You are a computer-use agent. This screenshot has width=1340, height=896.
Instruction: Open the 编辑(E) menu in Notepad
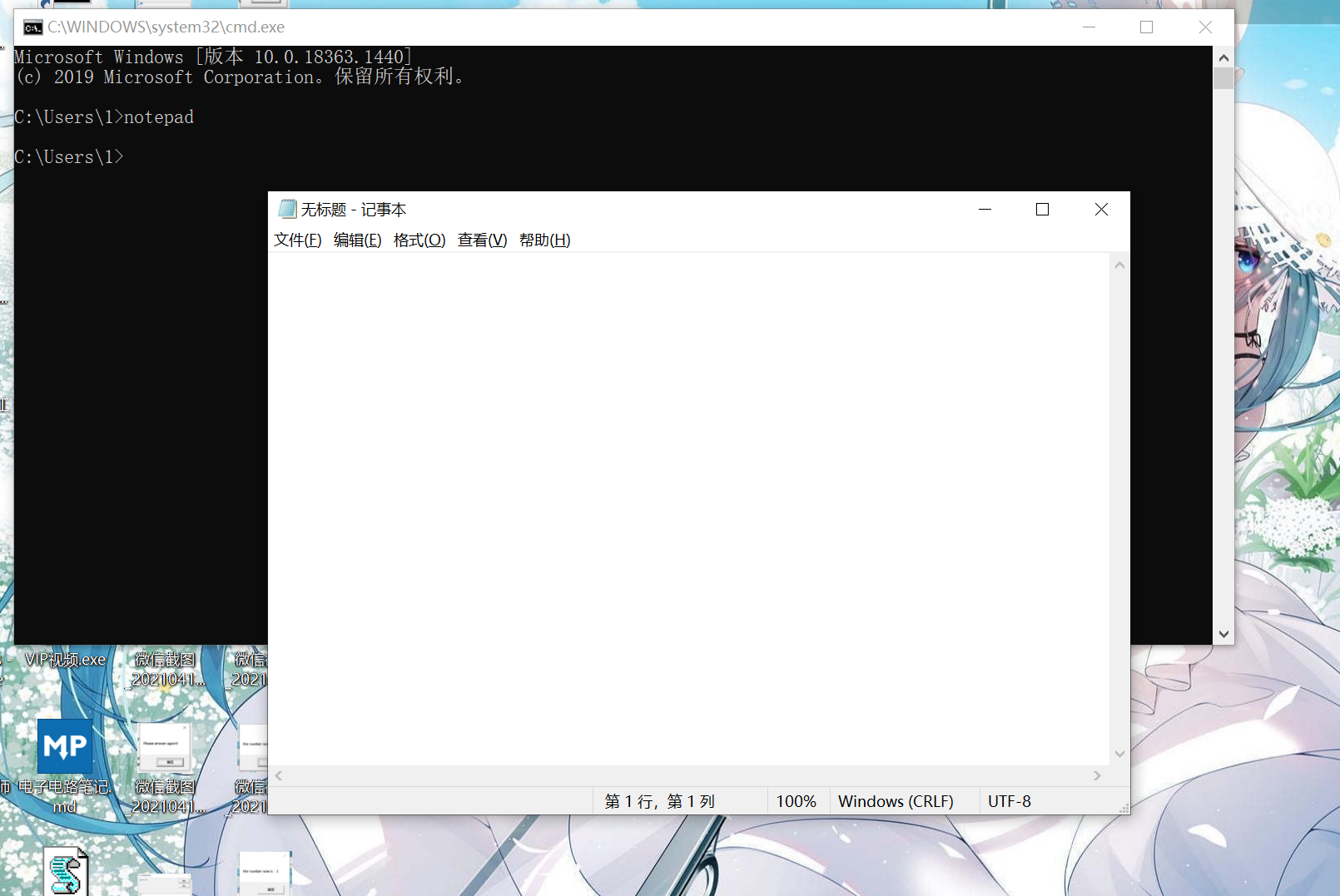357,240
